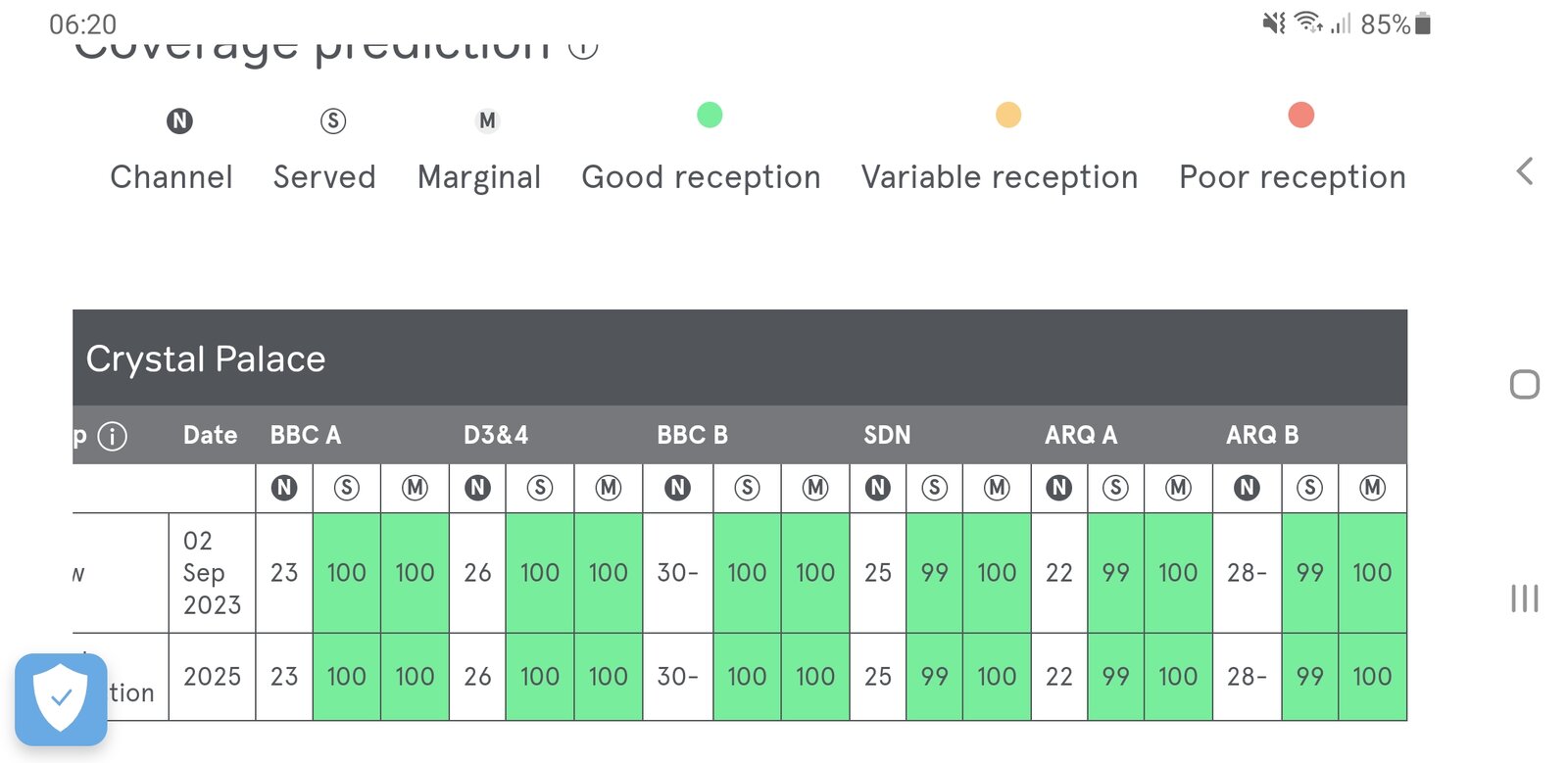Image resolution: width=1568 pixels, height=763 pixels.
Task: Tap the info icon left of Date header
Action: [113, 436]
